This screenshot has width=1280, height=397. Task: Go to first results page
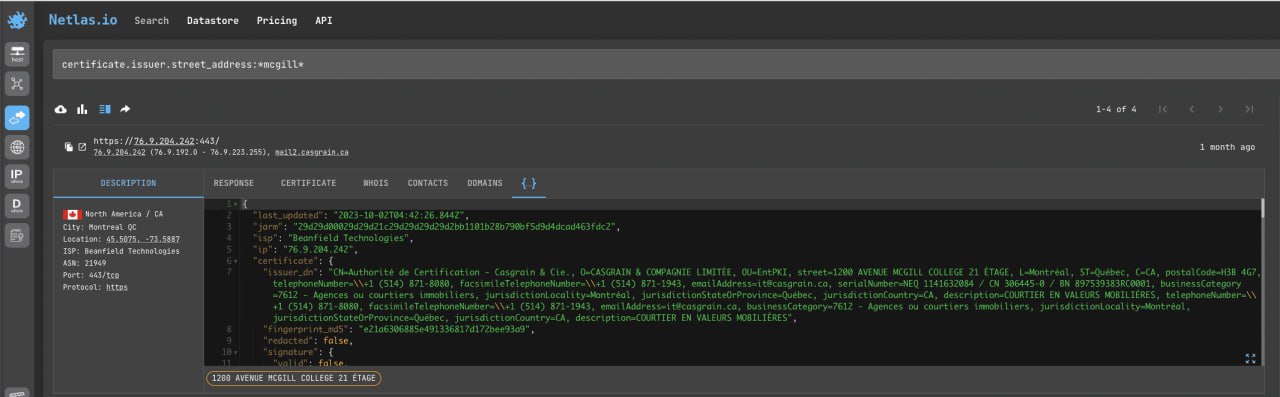pyautogui.click(x=1162, y=109)
